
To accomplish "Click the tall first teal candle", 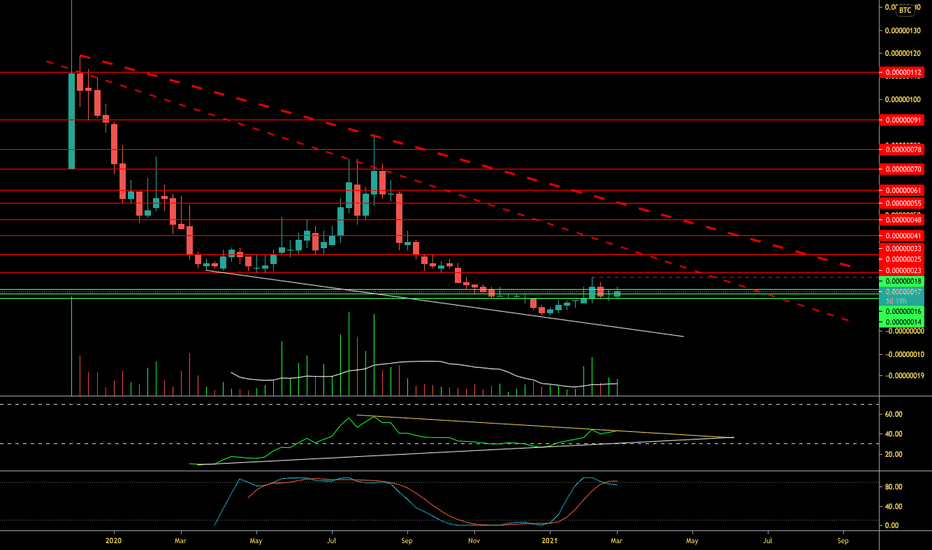I will 71,121.
